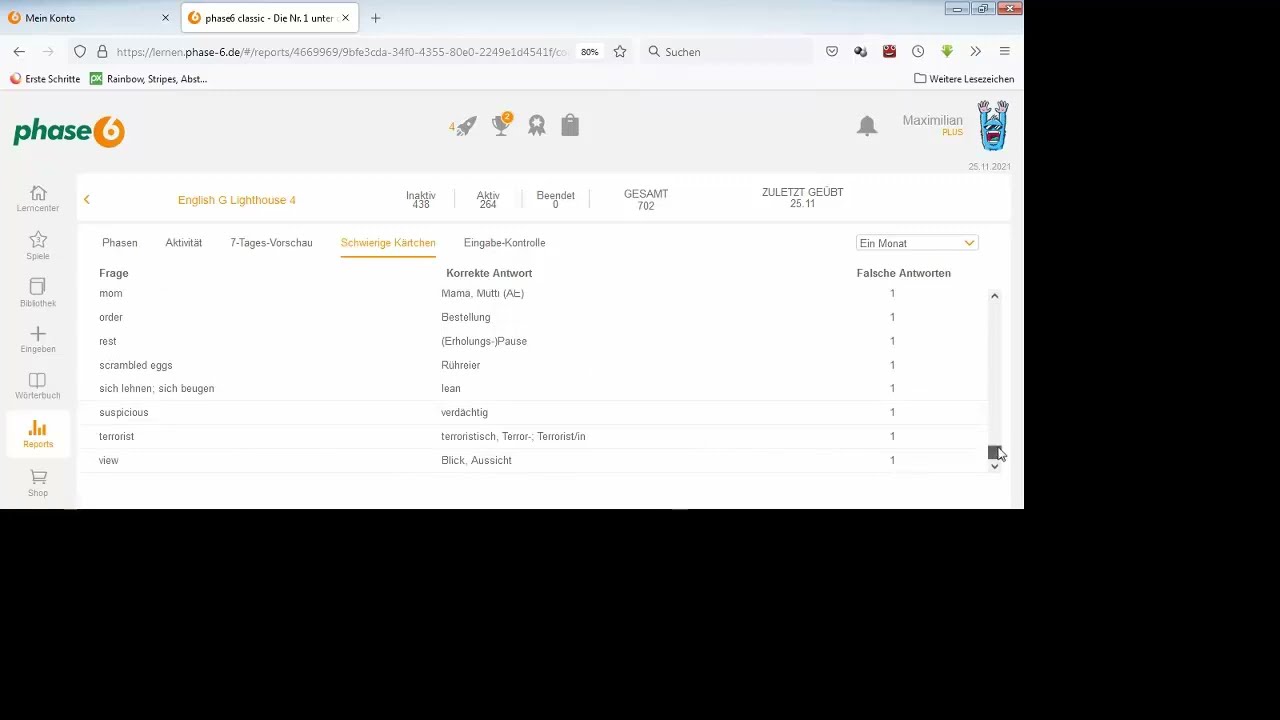Viewport: 1280px width, 720px height.
Task: Open the Ein Monat period dropdown
Action: [x=916, y=243]
